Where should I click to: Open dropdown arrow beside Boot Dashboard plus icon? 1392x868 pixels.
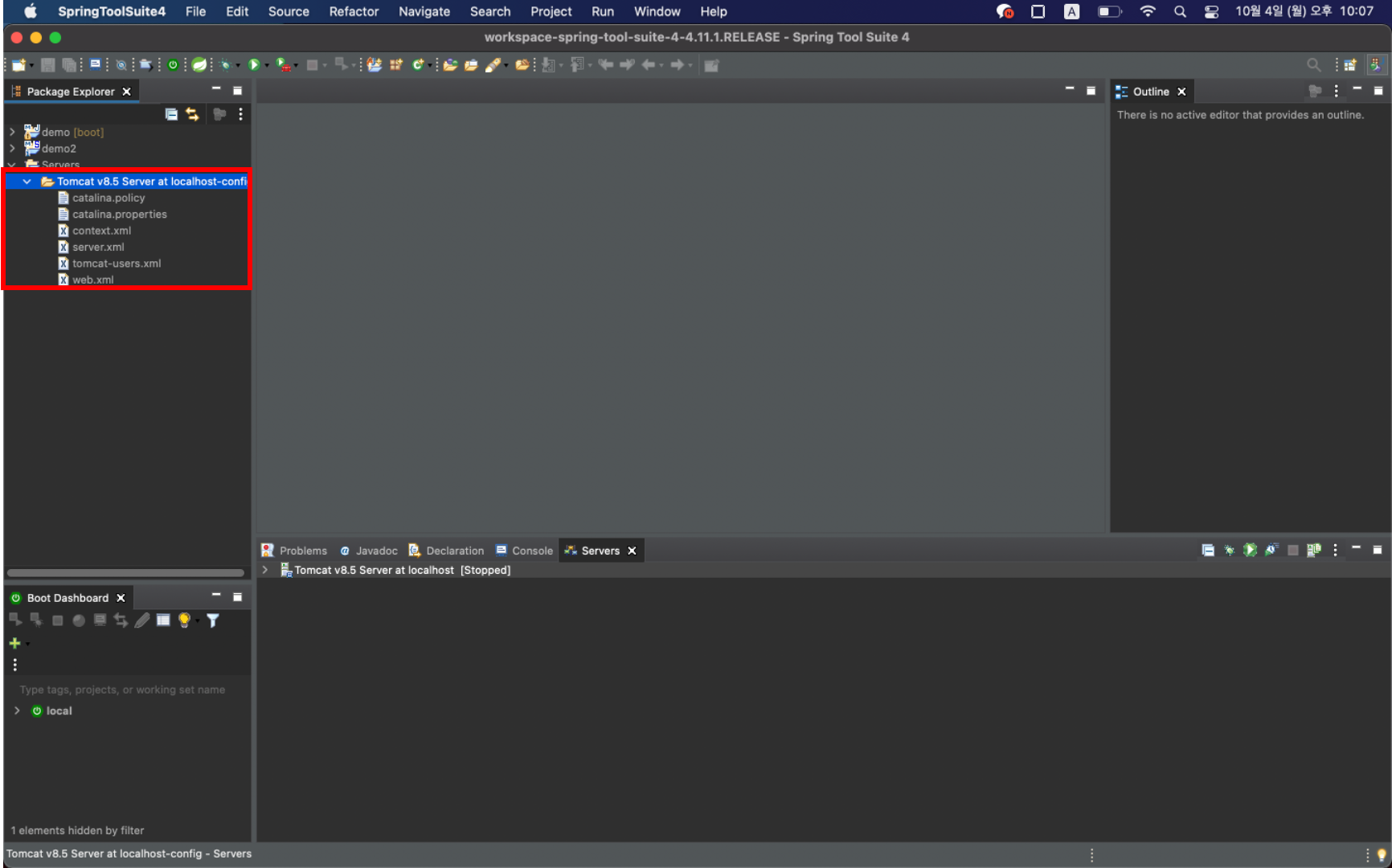tap(27, 644)
